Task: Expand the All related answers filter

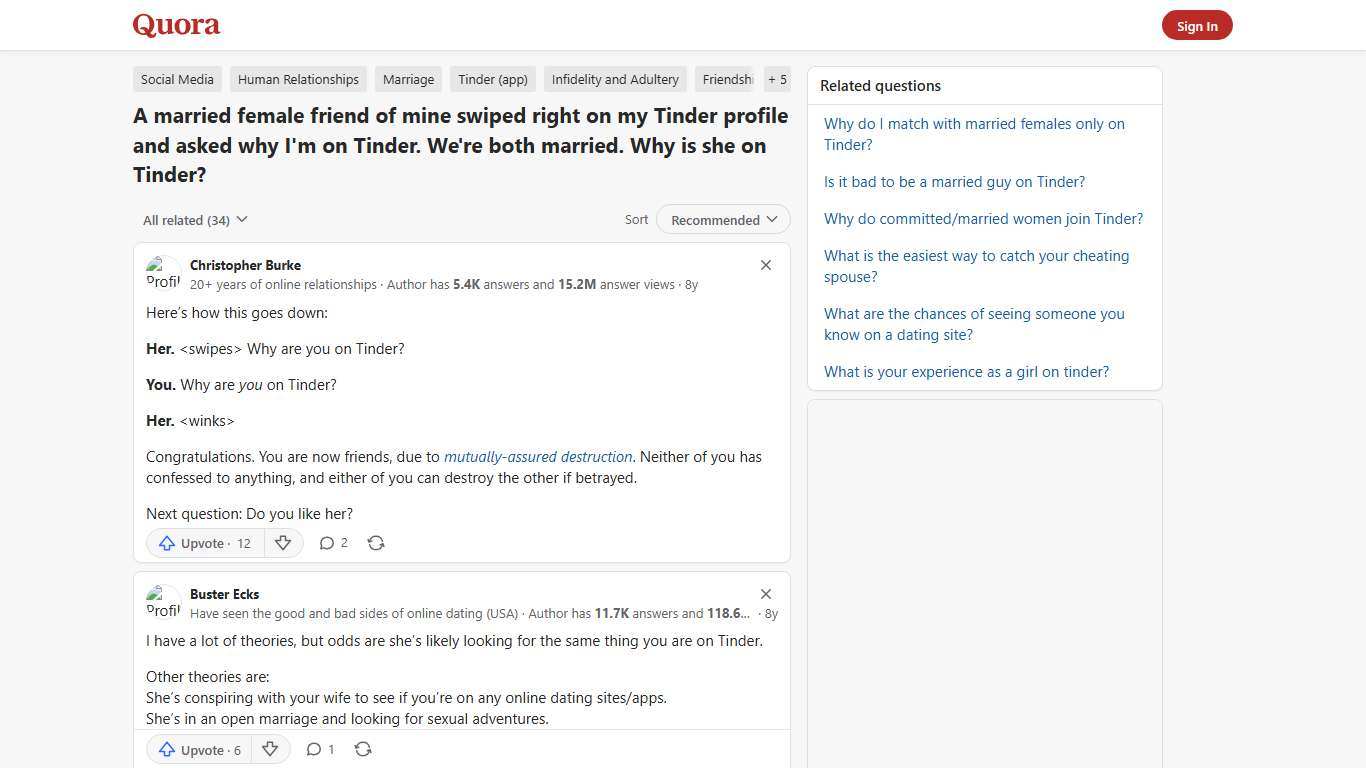Action: click(195, 219)
